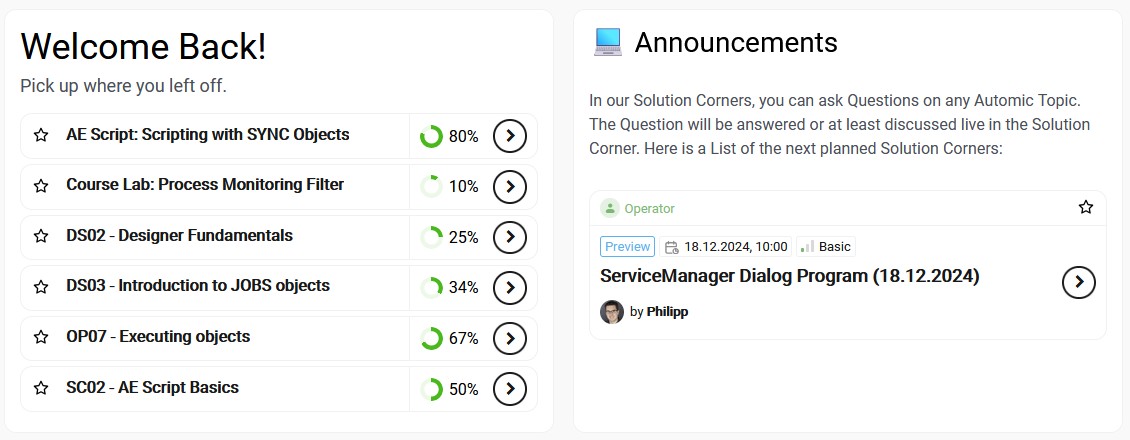Star the DS02 Designer Fundamentals course
The image size is (1130, 440).
pyautogui.click(x=41, y=237)
